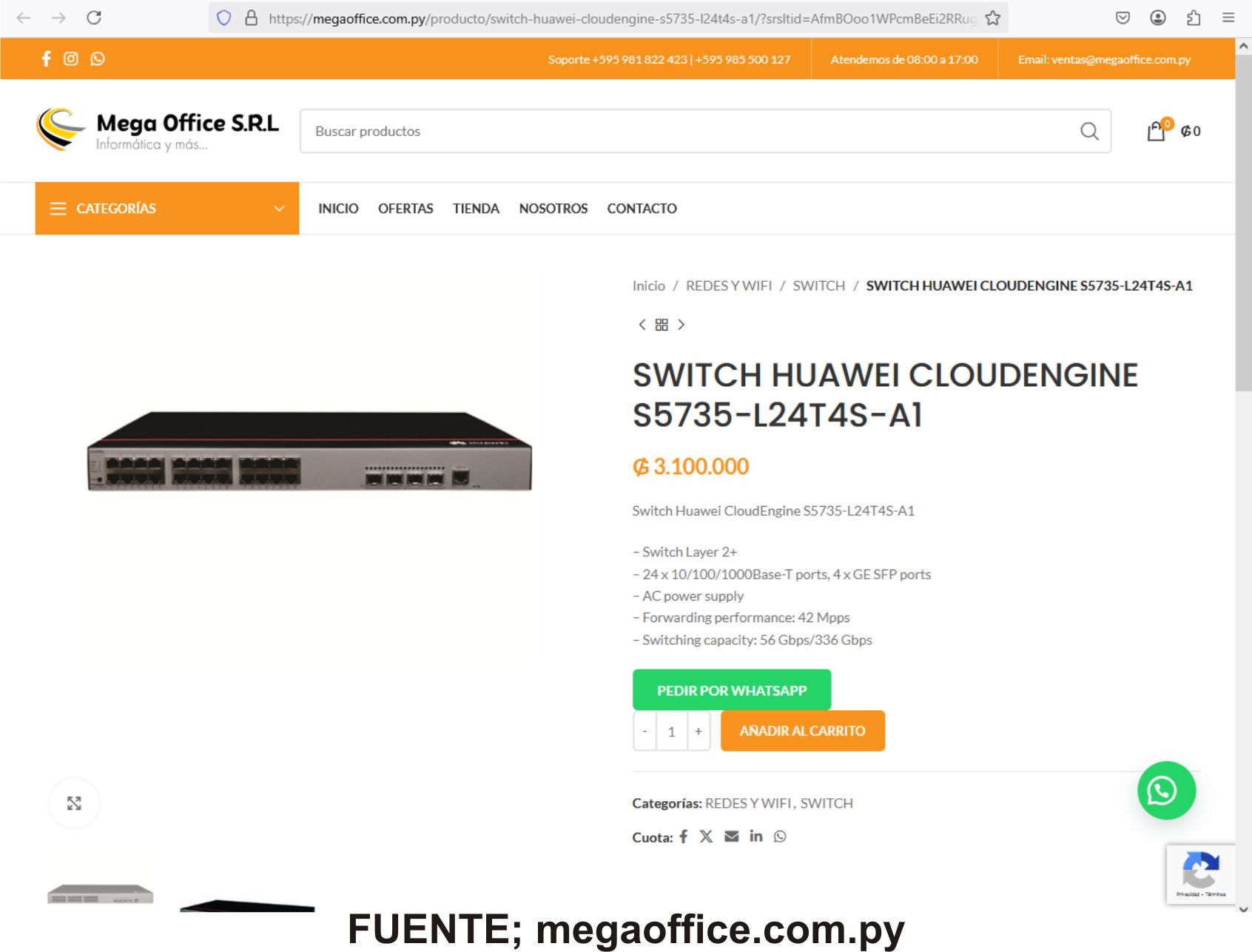
Task: Share product via LinkedIn icon
Action: pyautogui.click(x=755, y=836)
